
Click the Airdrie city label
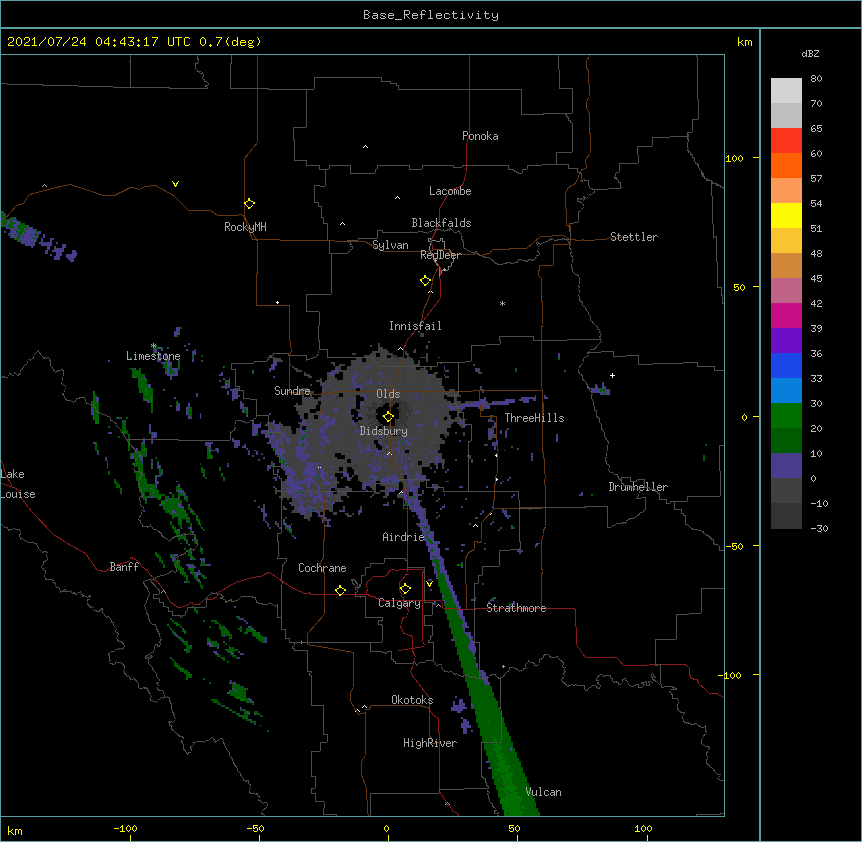click(404, 537)
